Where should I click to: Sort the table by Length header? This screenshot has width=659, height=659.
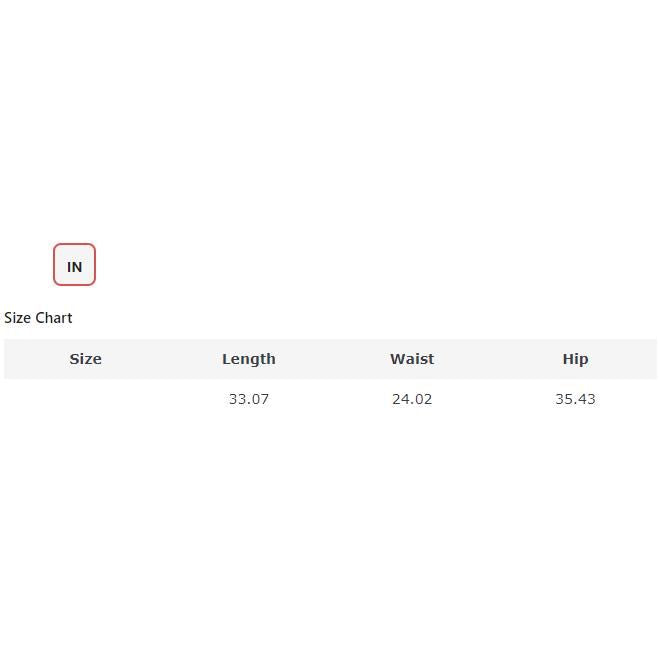[248, 359]
